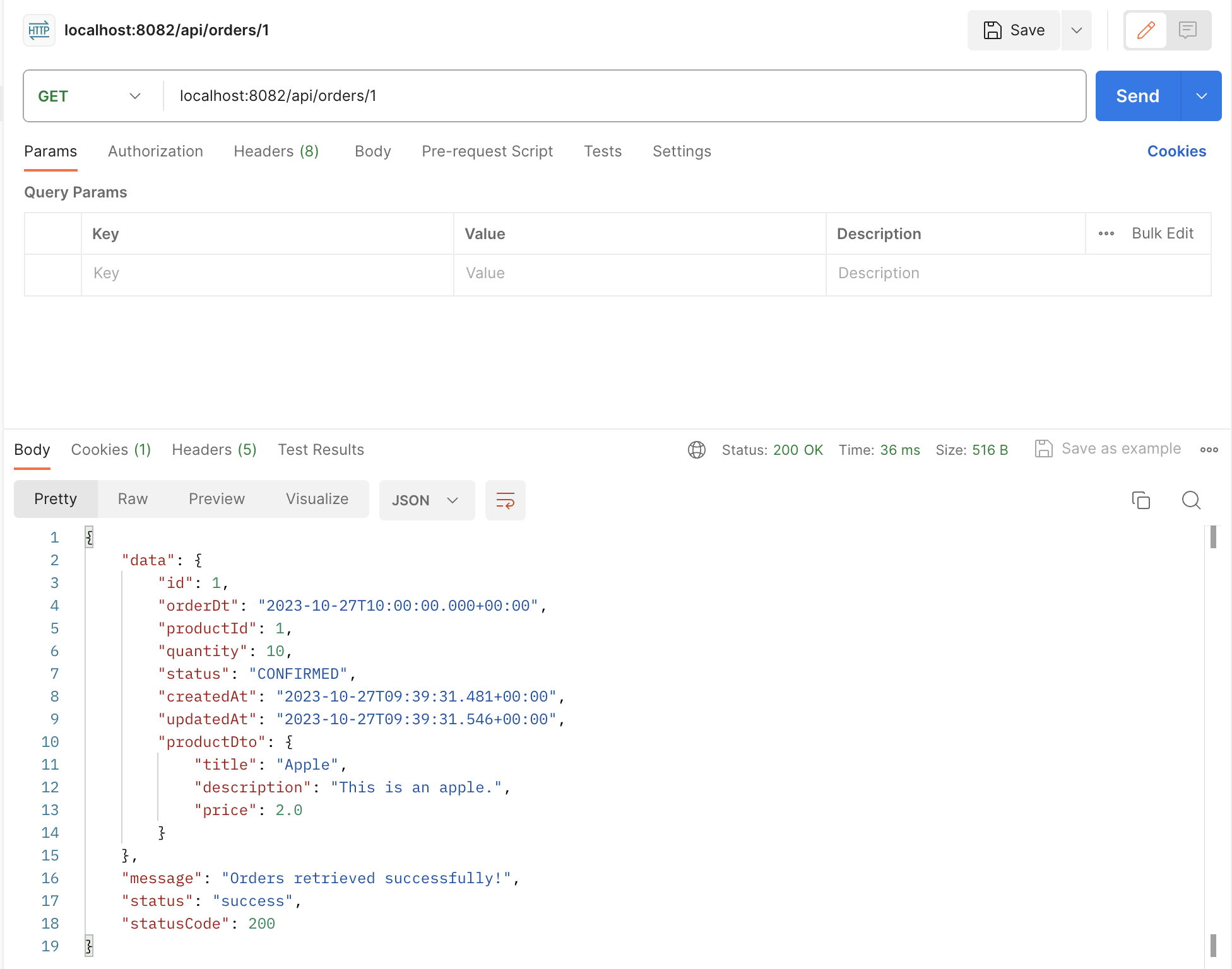The image size is (1232, 969).
Task: Switch to edit mode with pencil icon
Action: 1146,30
